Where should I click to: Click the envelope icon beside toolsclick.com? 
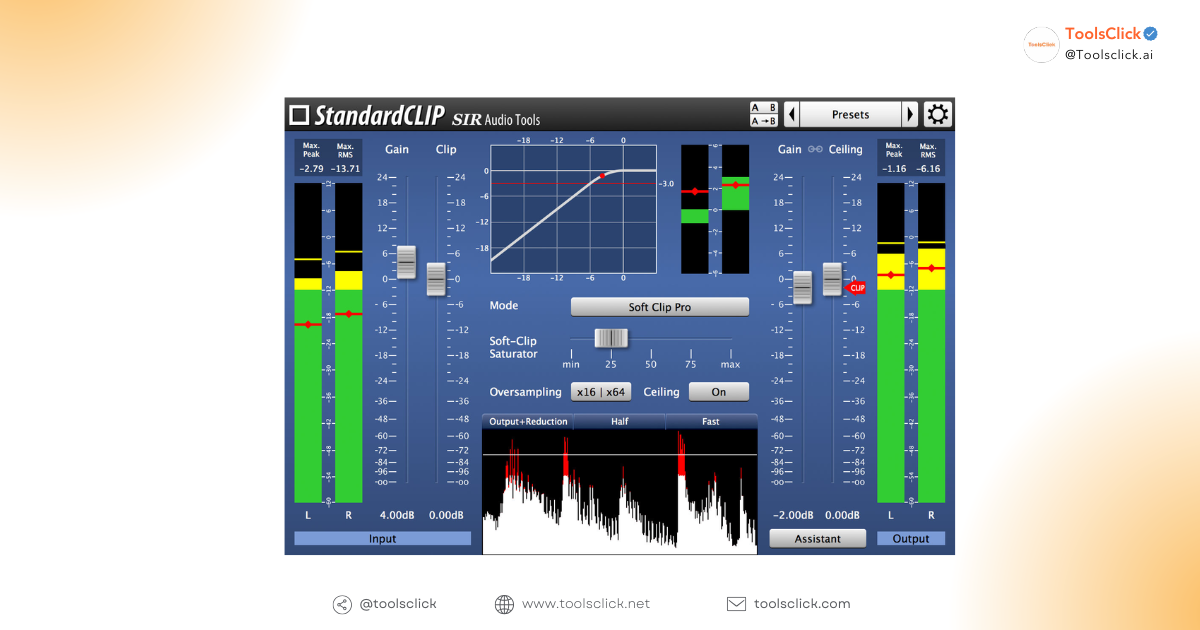point(736,604)
